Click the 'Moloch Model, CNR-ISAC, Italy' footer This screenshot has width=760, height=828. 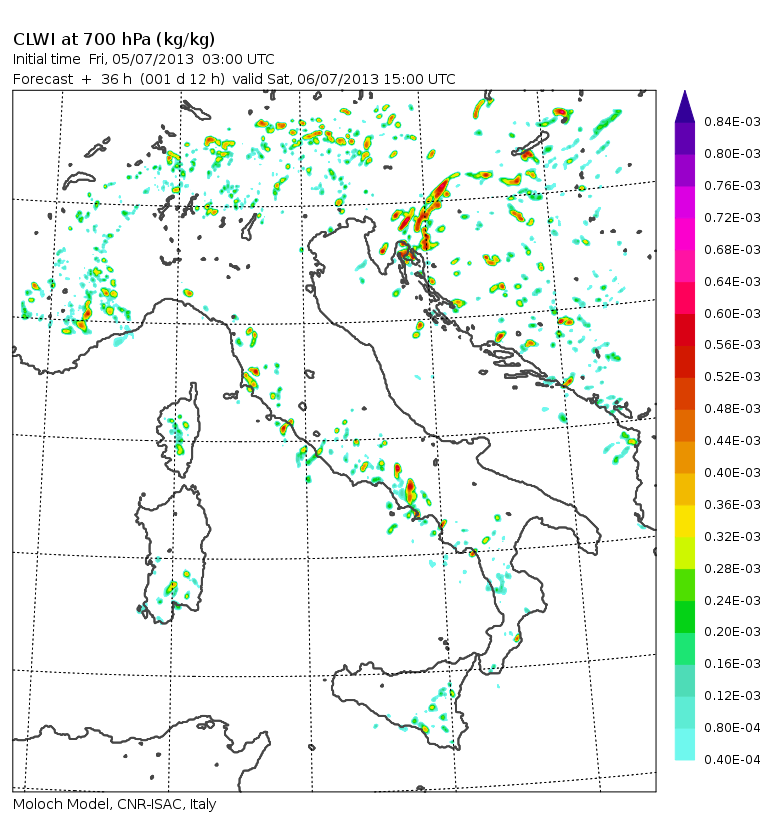[115, 804]
